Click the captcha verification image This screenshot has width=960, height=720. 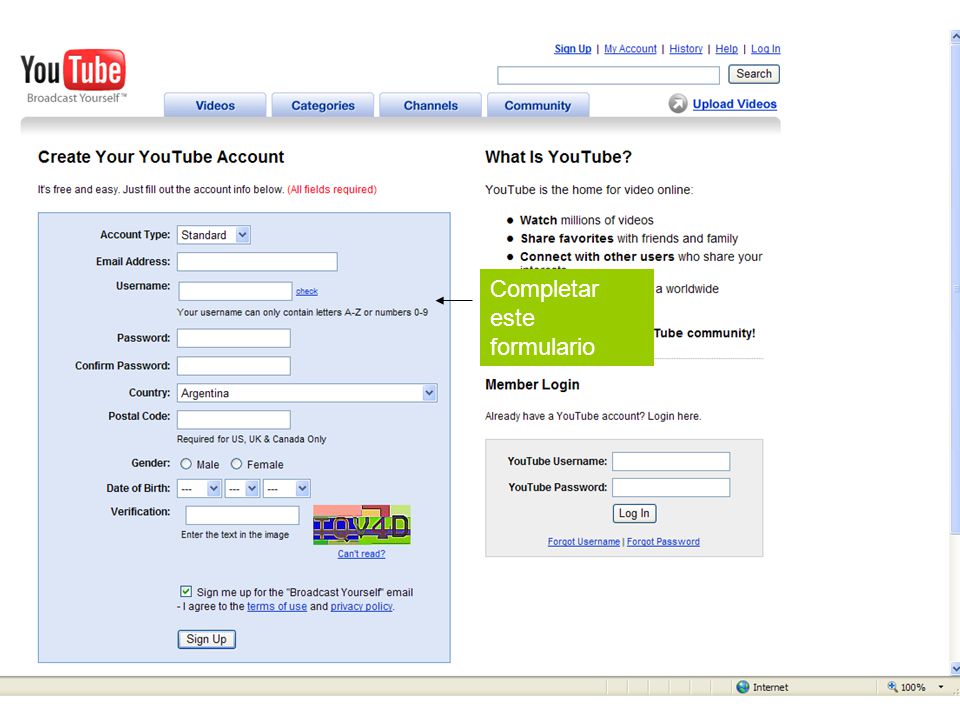point(361,525)
